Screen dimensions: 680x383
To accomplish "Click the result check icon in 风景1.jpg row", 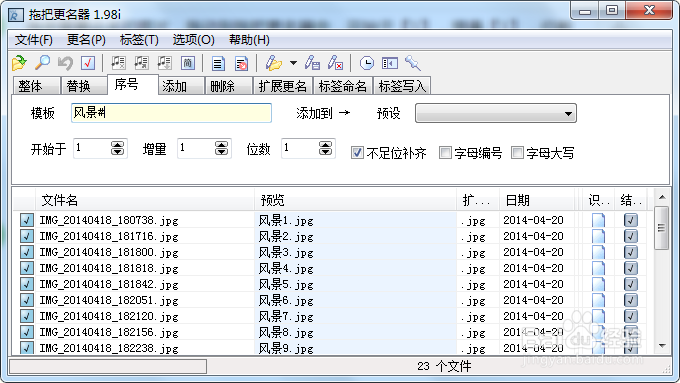I will 631,220.
